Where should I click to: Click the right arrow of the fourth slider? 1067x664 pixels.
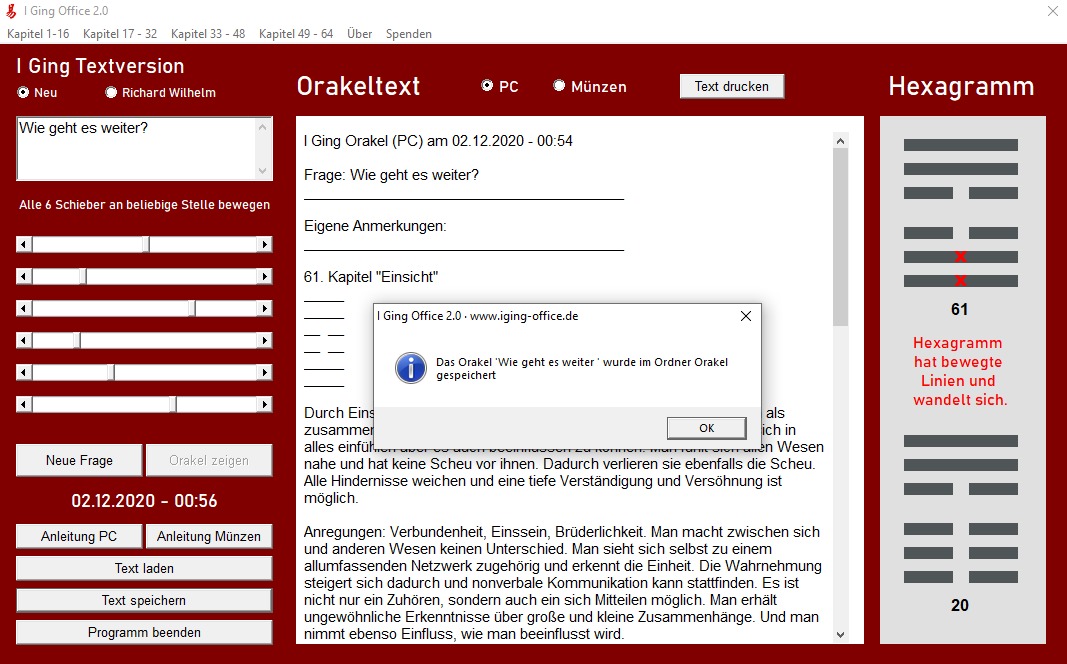pyautogui.click(x=265, y=340)
